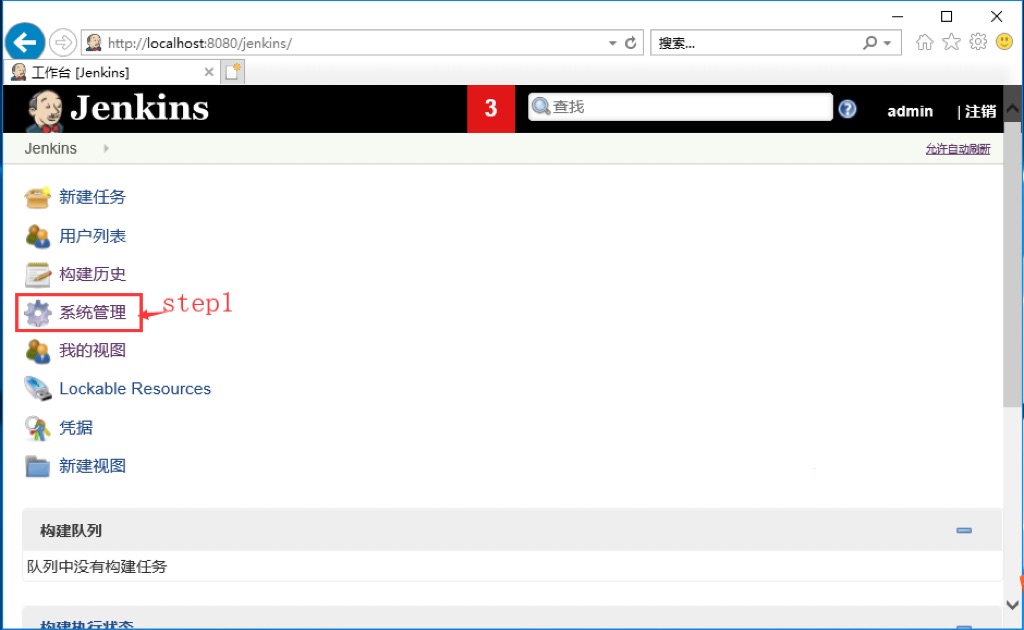This screenshot has width=1024, height=630.
Task: Maximize the browser window
Action: pos(946,16)
